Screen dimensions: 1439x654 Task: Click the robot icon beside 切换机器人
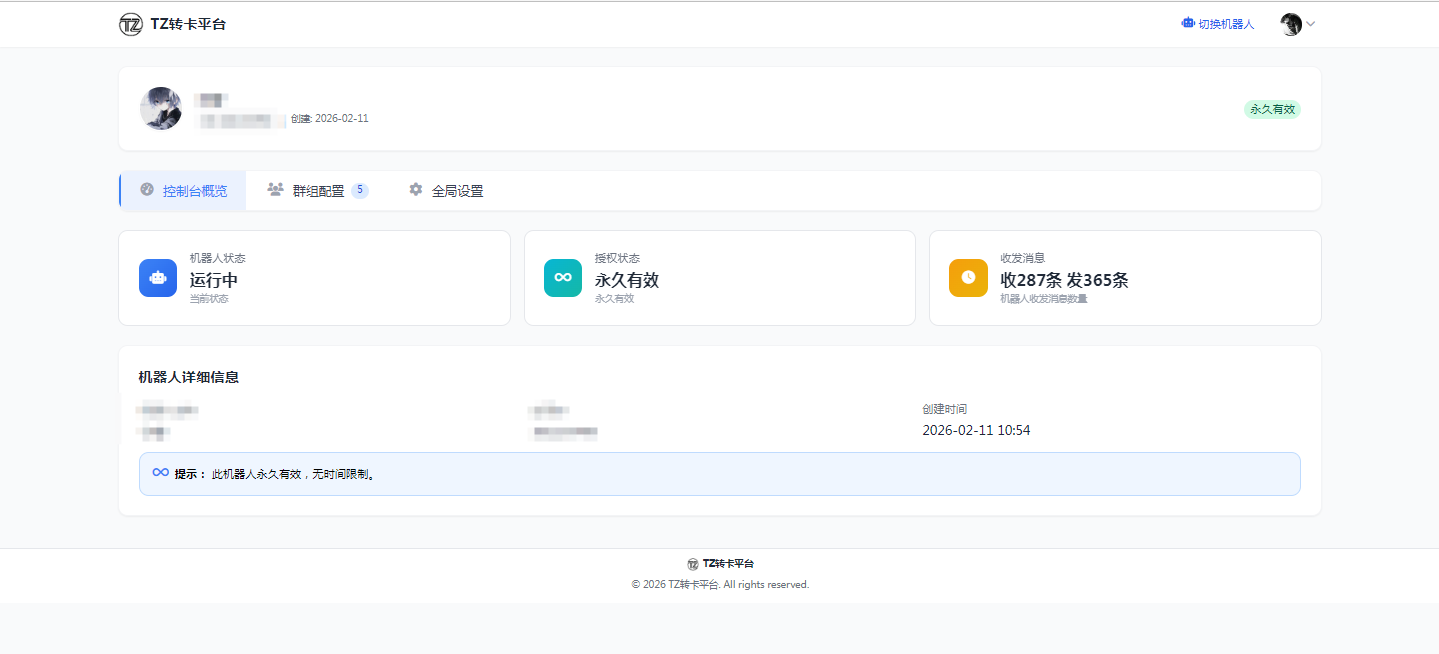click(1188, 23)
